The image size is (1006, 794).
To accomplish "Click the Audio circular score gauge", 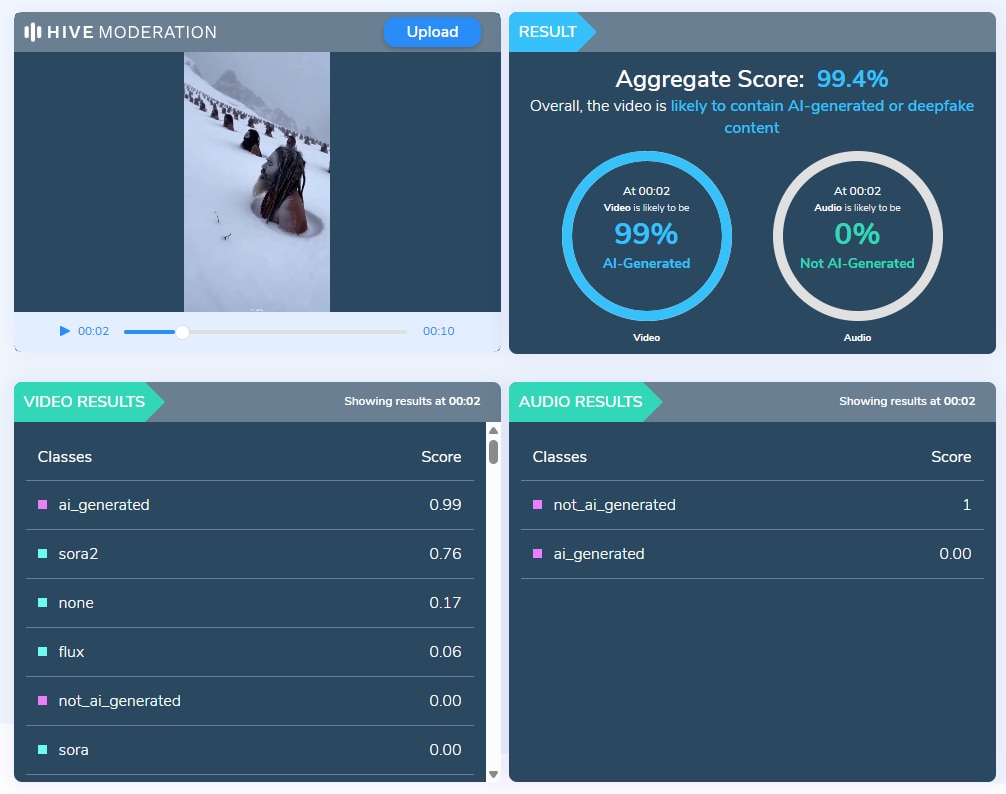I will click(857, 236).
